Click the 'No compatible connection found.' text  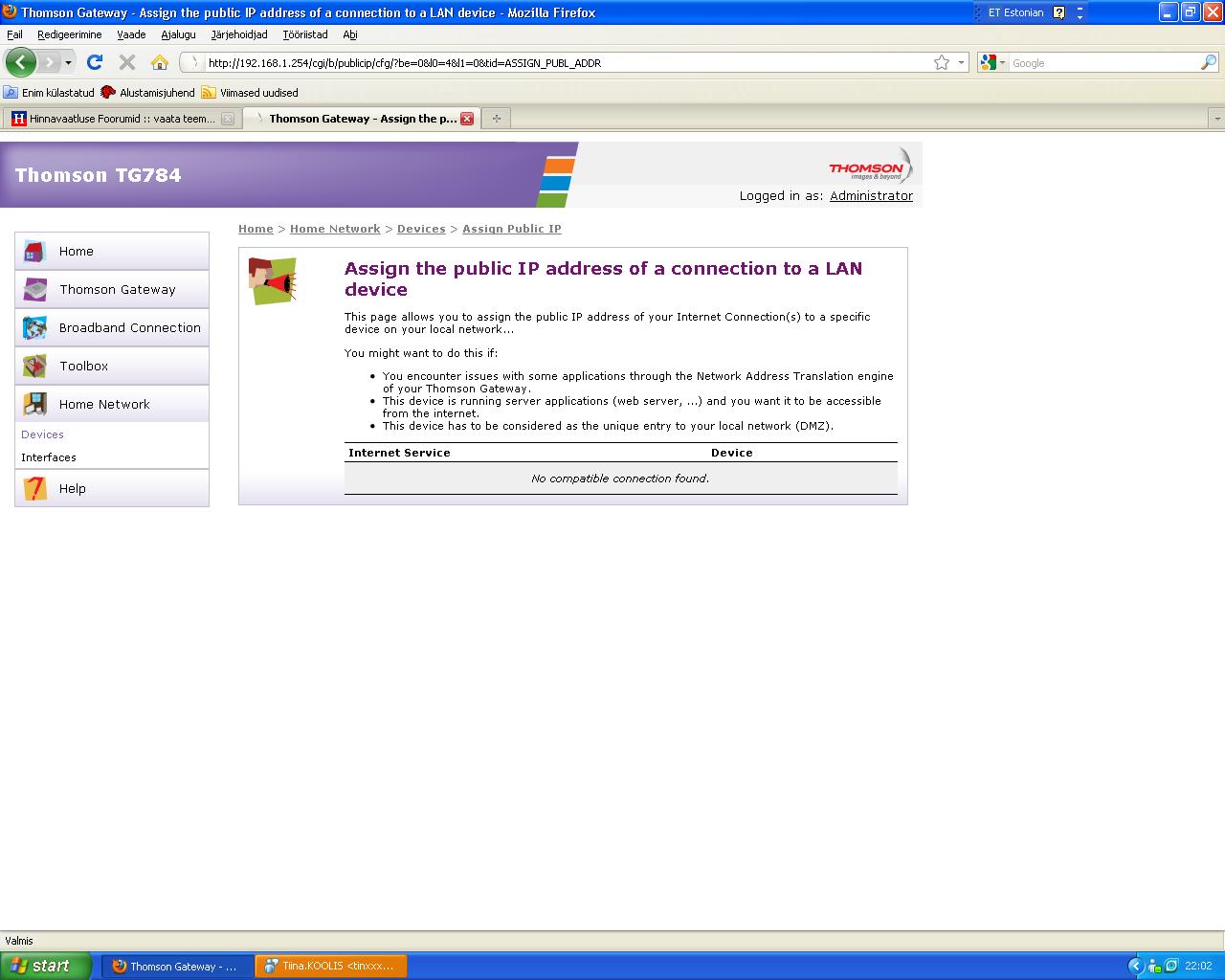(x=620, y=479)
